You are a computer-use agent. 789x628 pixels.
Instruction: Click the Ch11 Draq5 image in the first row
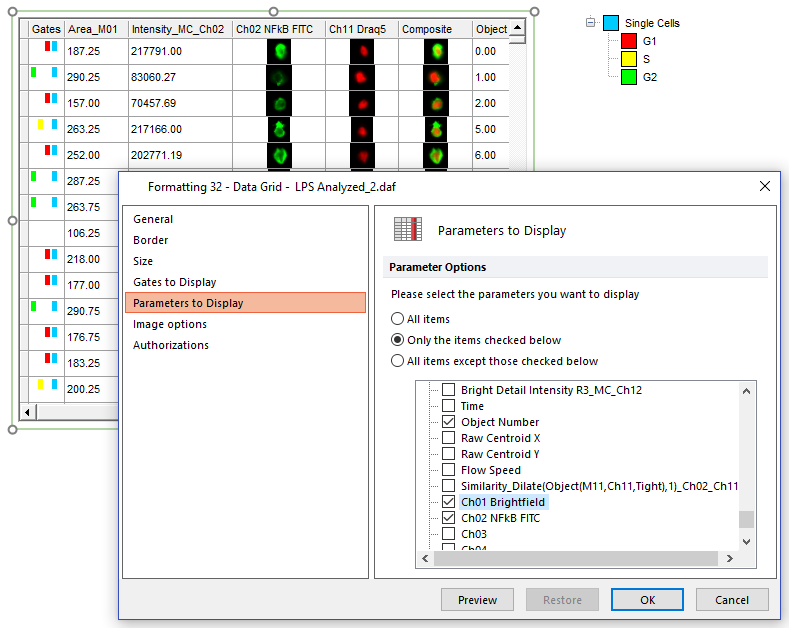click(361, 51)
